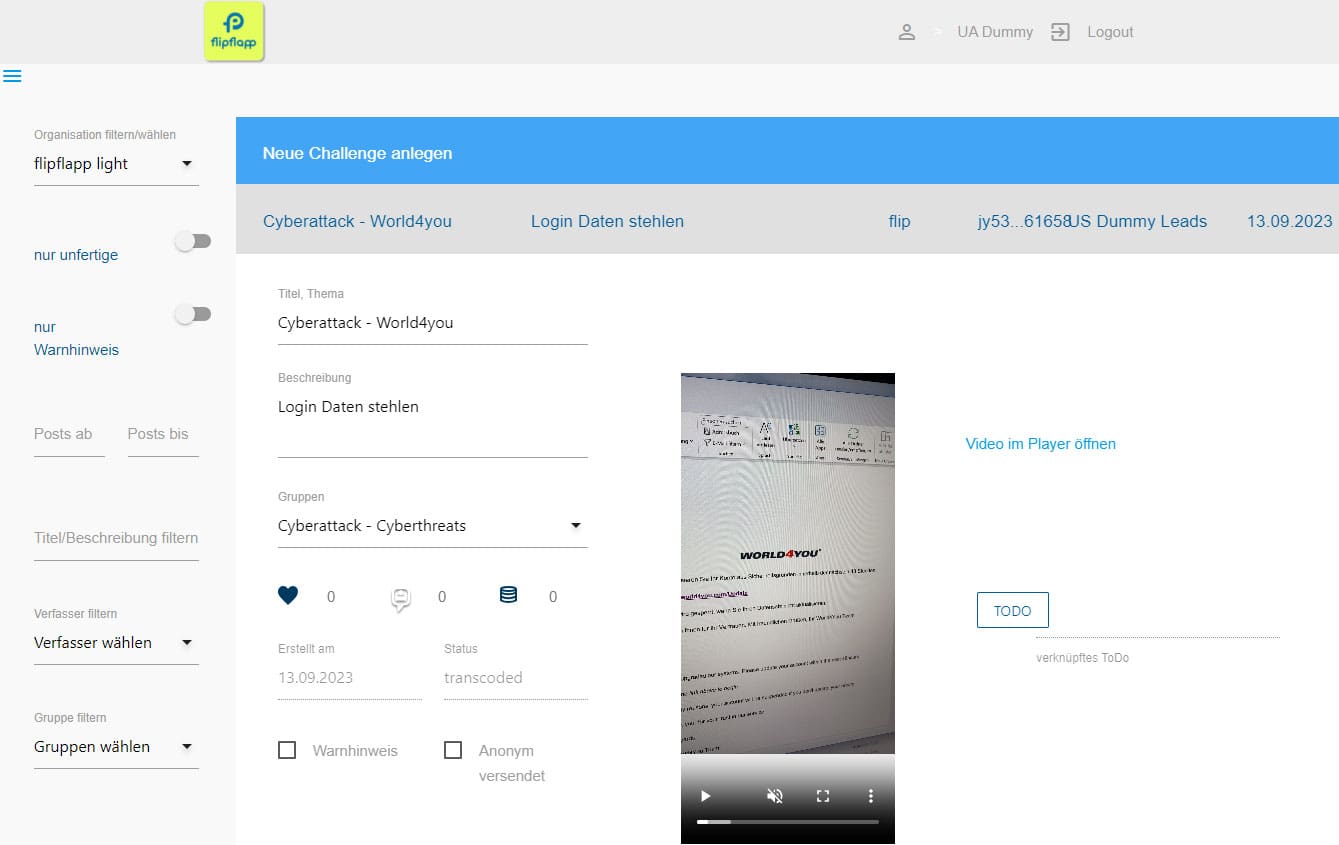Viewport: 1339px width, 845px height.
Task: Open 'Video im Player öffnen' link
Action: (x=1040, y=443)
